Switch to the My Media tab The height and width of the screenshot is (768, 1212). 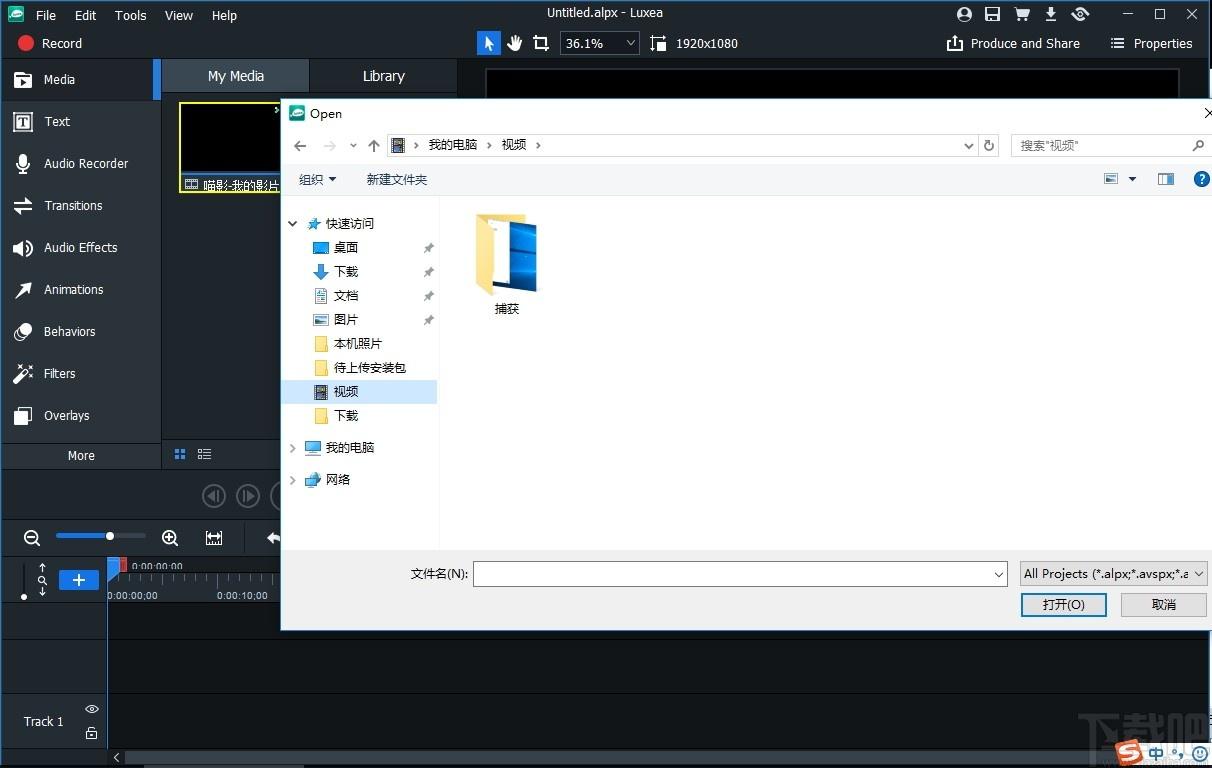pos(236,76)
